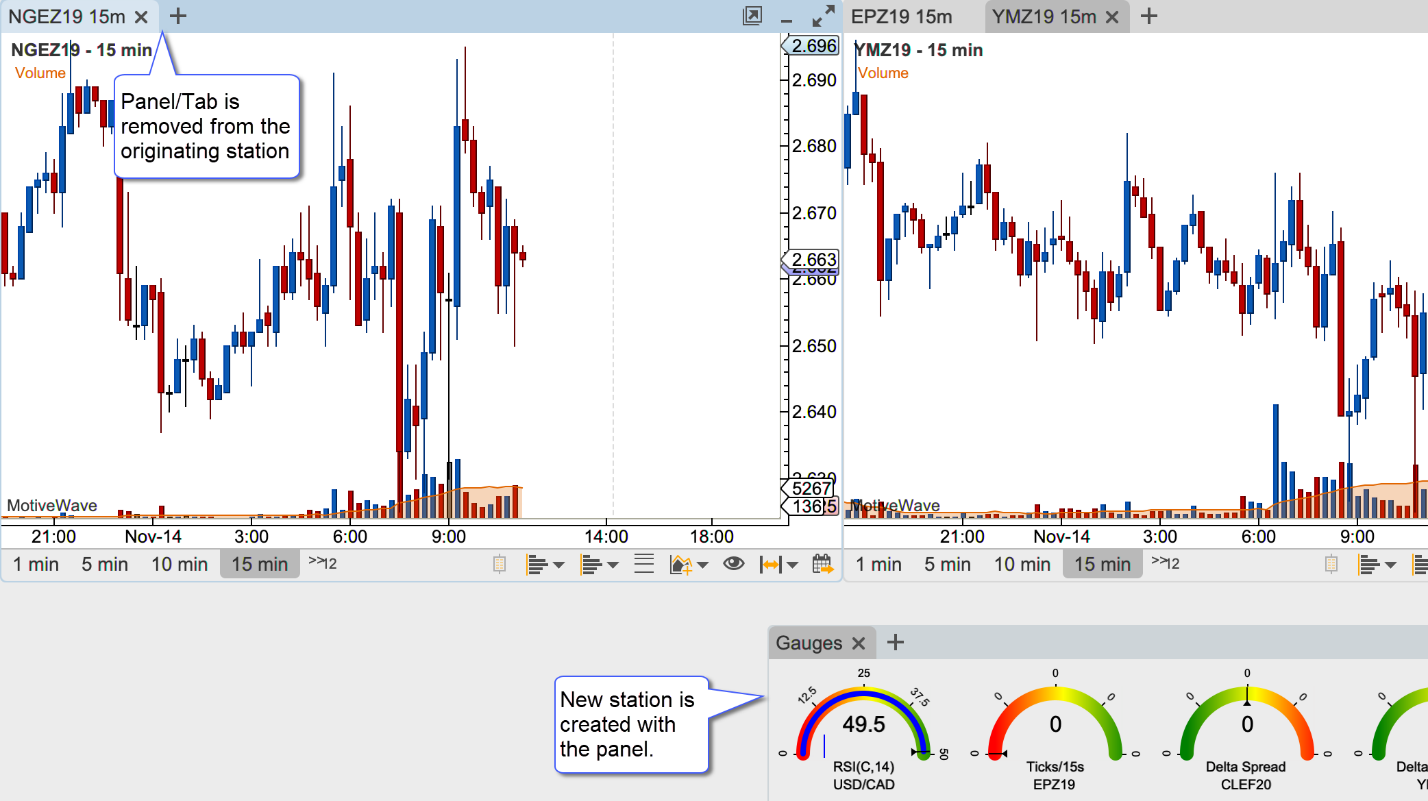This screenshot has height=801, width=1428.
Task: Add a new tab in the Gauges station
Action: (895, 643)
